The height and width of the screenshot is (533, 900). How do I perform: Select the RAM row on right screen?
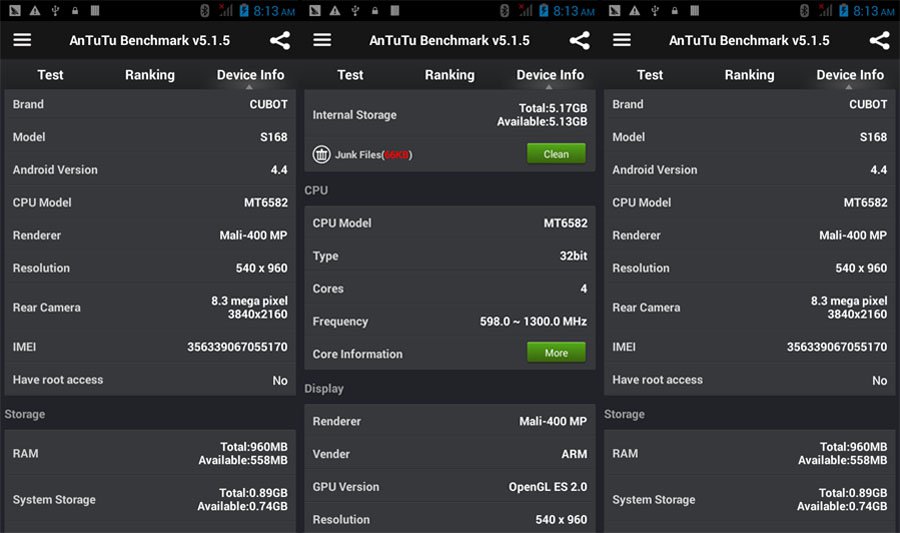click(x=749, y=453)
